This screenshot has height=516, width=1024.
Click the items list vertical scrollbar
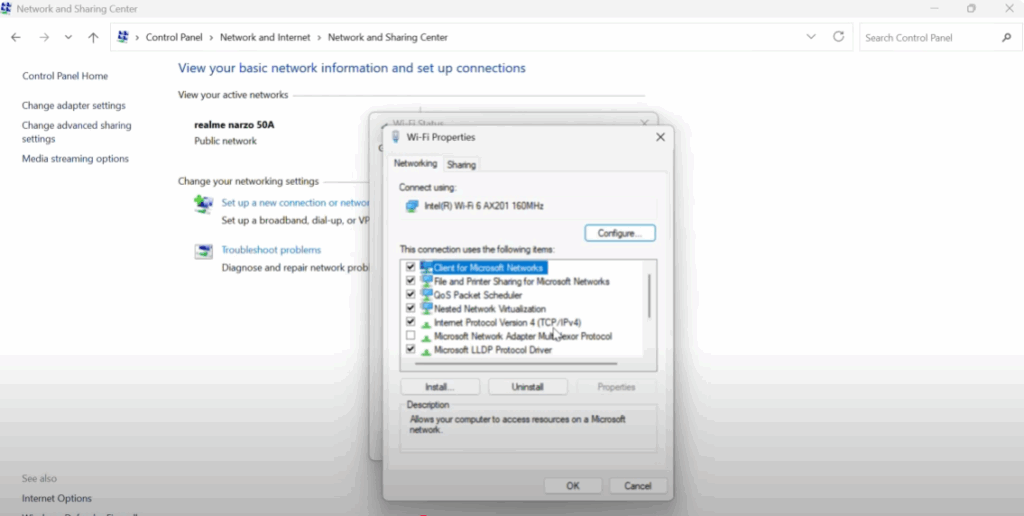pos(649,295)
